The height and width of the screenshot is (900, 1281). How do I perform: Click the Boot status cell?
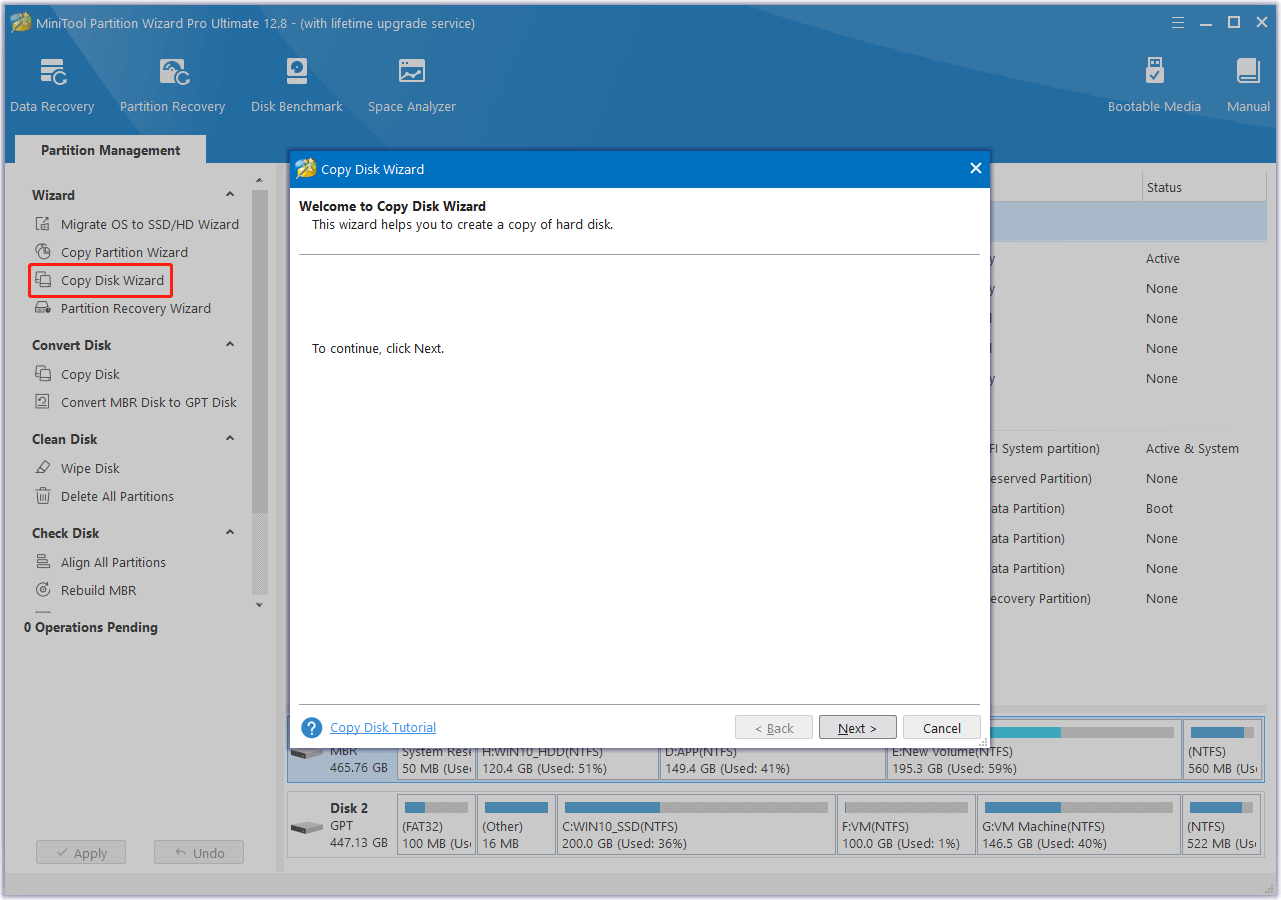1160,508
